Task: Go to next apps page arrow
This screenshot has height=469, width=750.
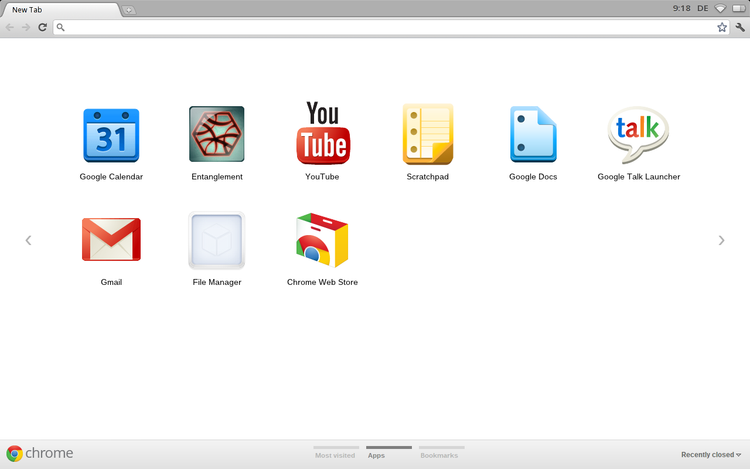Action: (x=722, y=240)
